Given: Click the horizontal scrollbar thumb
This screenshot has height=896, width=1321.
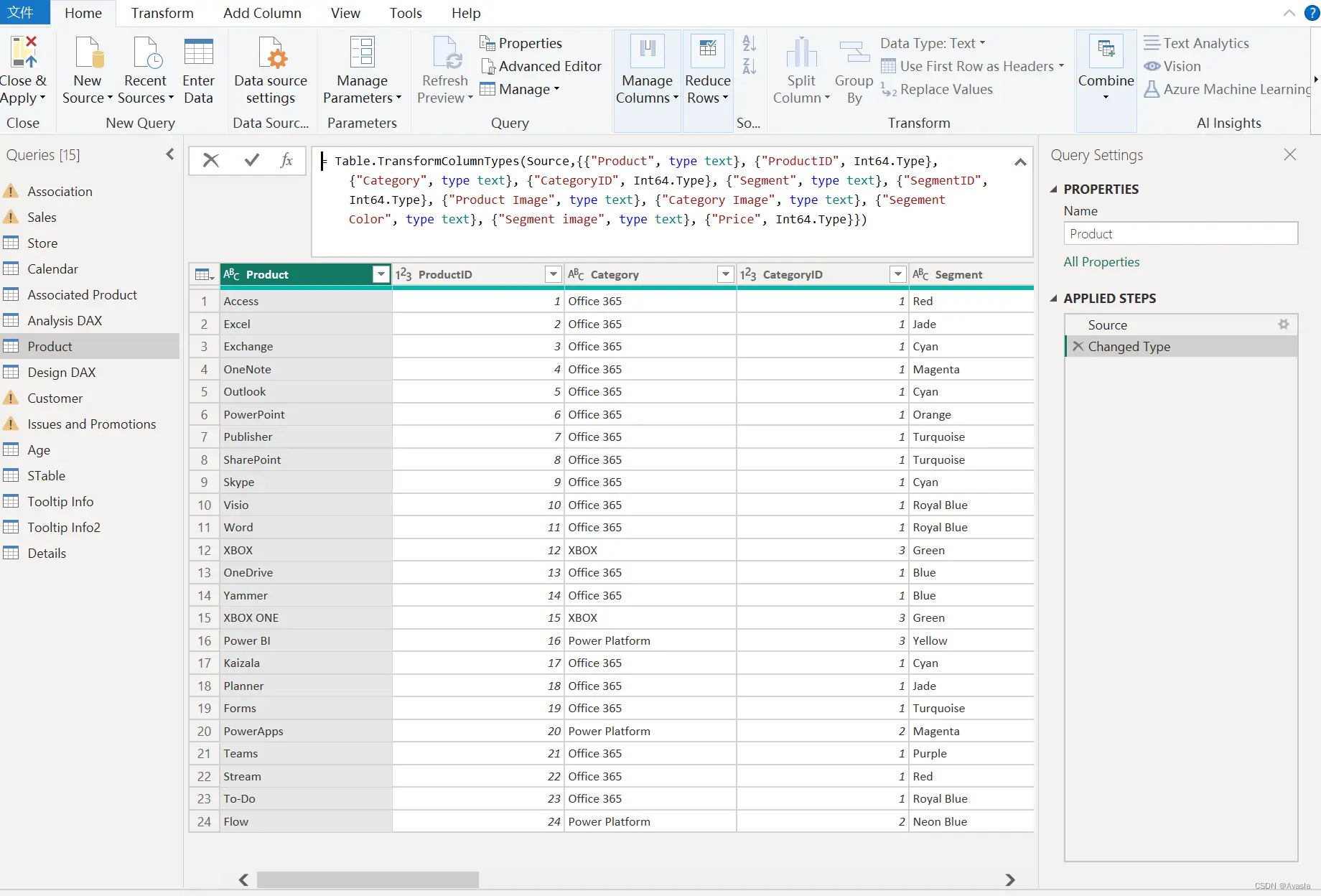Looking at the screenshot, I should tap(368, 879).
